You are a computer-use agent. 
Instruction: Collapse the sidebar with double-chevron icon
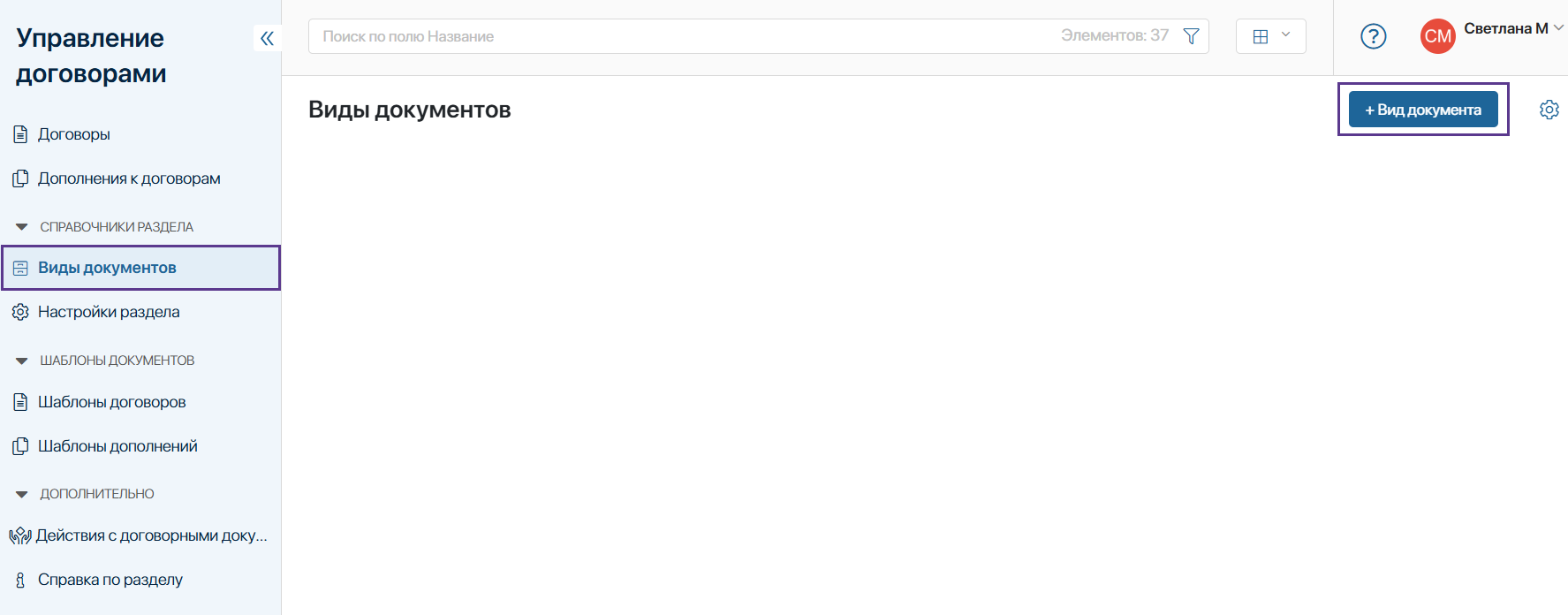pos(267,38)
